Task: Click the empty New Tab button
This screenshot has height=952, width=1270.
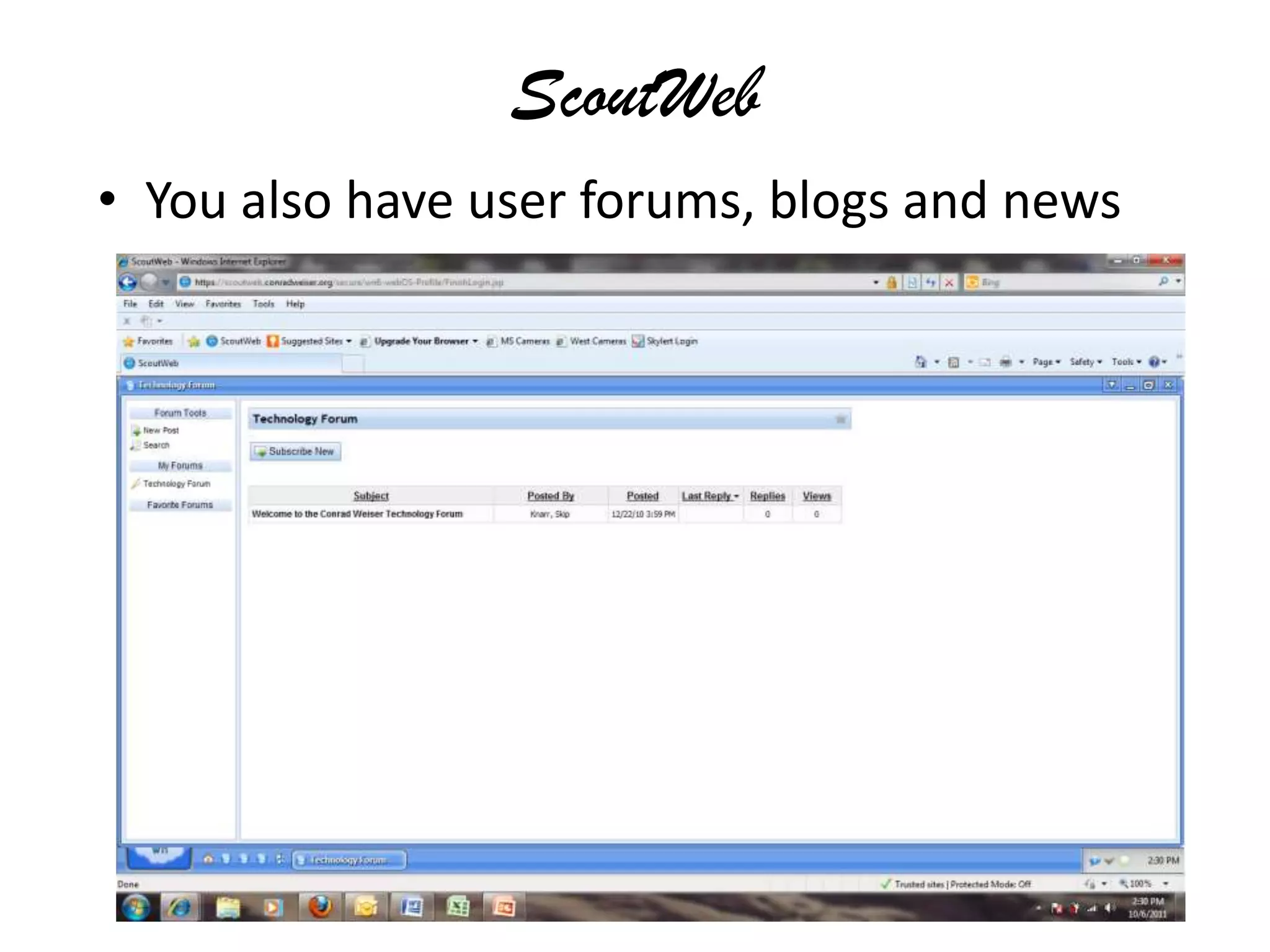Action: (353, 364)
